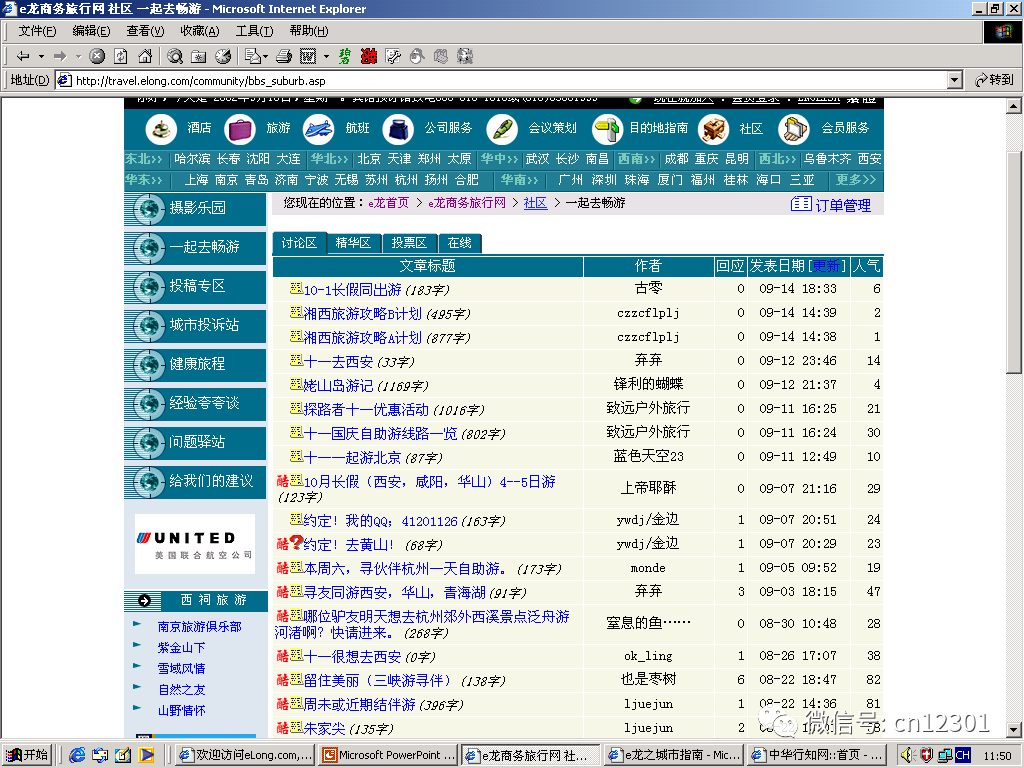Click the 南京旅游俱乐部 link
The height and width of the screenshot is (768, 1024).
pyautogui.click(x=199, y=627)
